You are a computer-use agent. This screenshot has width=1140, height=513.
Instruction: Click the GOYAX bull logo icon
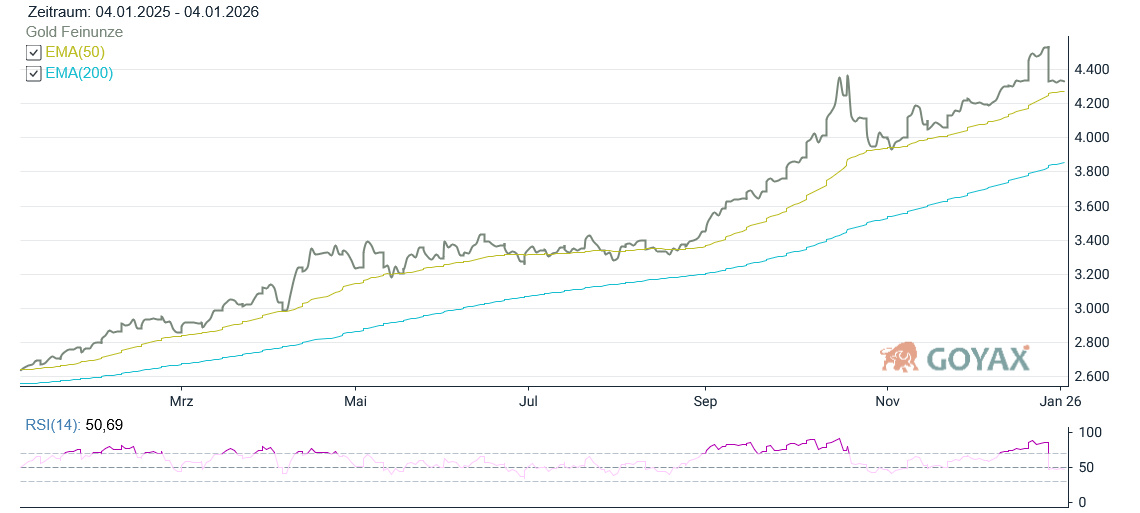(900, 356)
